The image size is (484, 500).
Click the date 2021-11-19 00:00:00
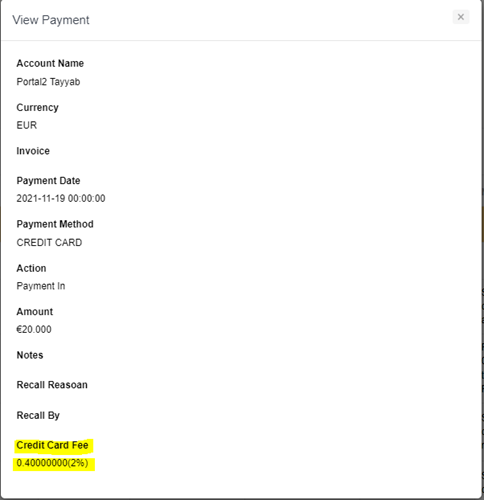(x=61, y=199)
